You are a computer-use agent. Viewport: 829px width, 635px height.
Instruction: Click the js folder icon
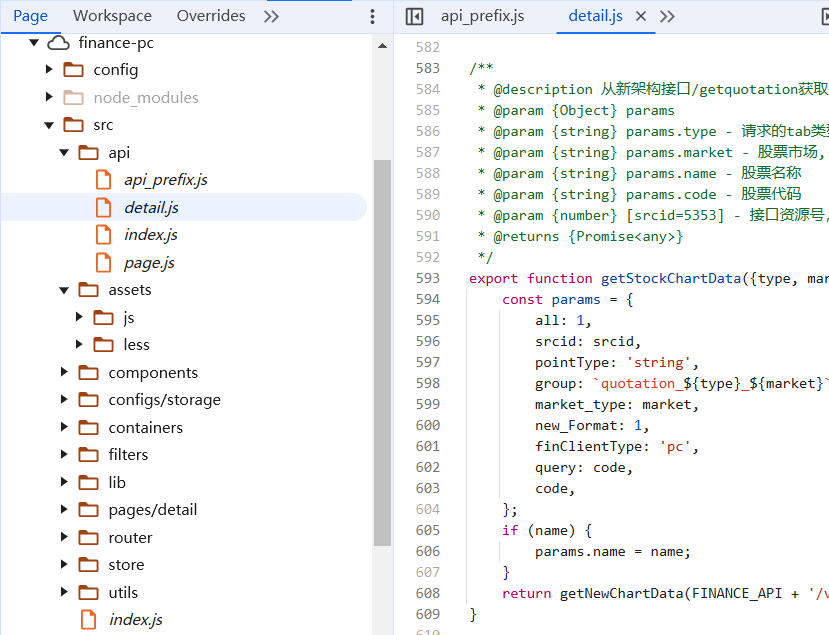tap(103, 317)
